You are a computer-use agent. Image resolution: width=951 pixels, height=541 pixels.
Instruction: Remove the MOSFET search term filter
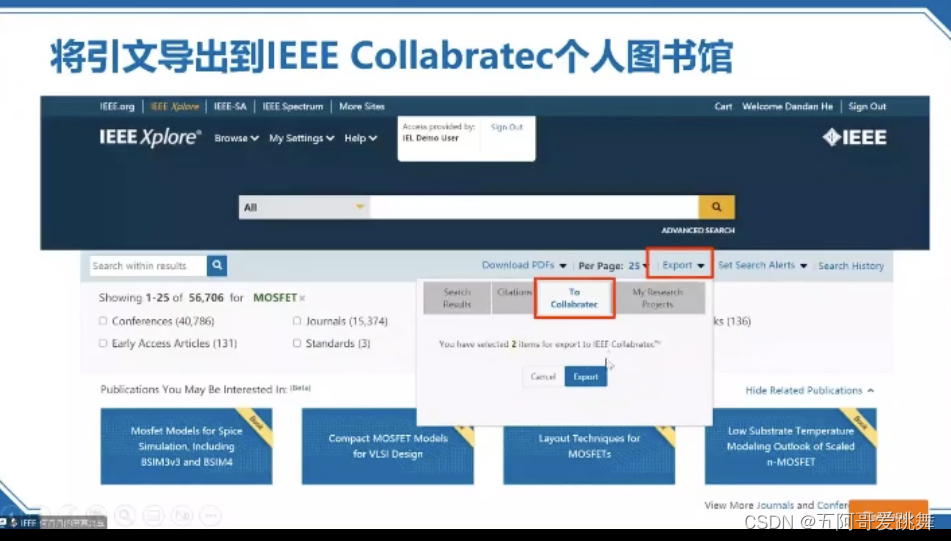302,298
